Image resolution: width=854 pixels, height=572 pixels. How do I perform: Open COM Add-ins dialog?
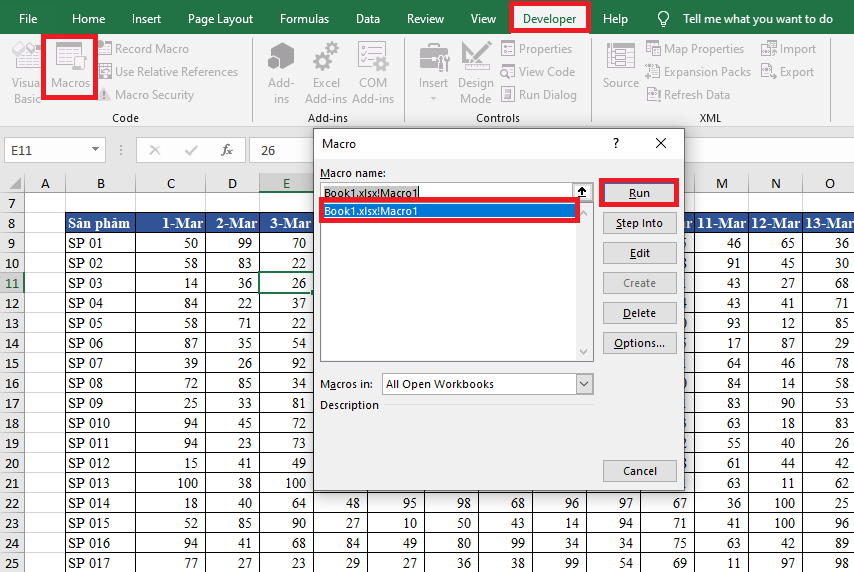373,72
